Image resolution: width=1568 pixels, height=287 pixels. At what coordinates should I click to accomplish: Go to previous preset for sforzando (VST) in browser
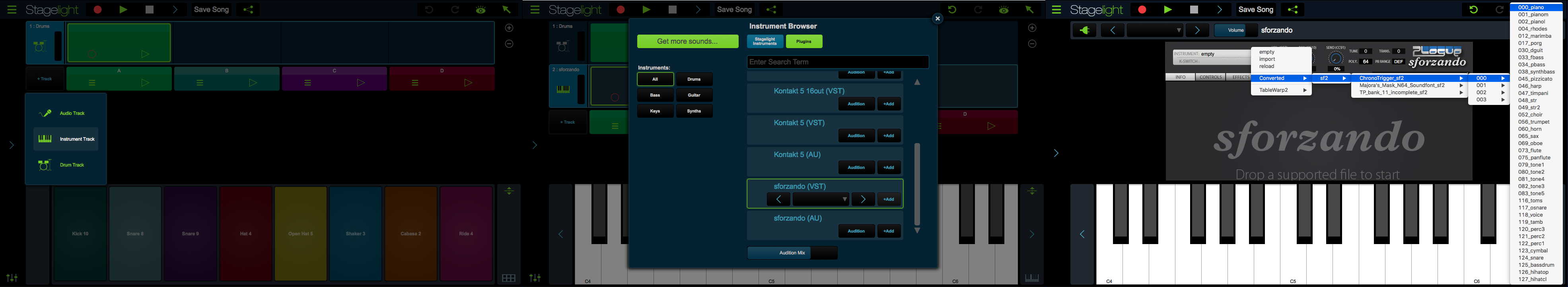(x=778, y=200)
